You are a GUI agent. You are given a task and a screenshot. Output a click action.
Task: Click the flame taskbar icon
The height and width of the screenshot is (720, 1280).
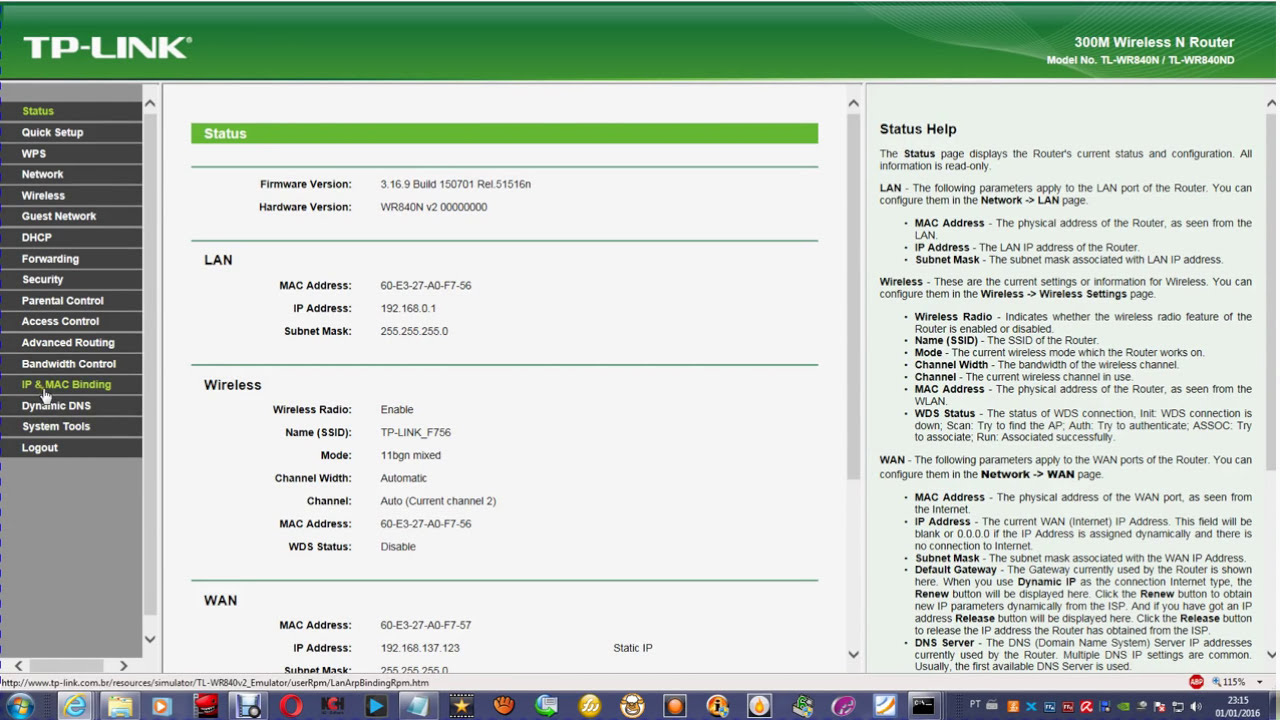click(x=759, y=707)
